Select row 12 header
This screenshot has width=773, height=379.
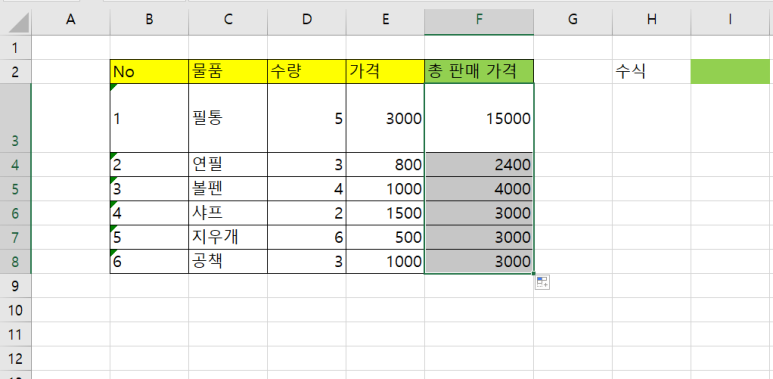(15, 358)
